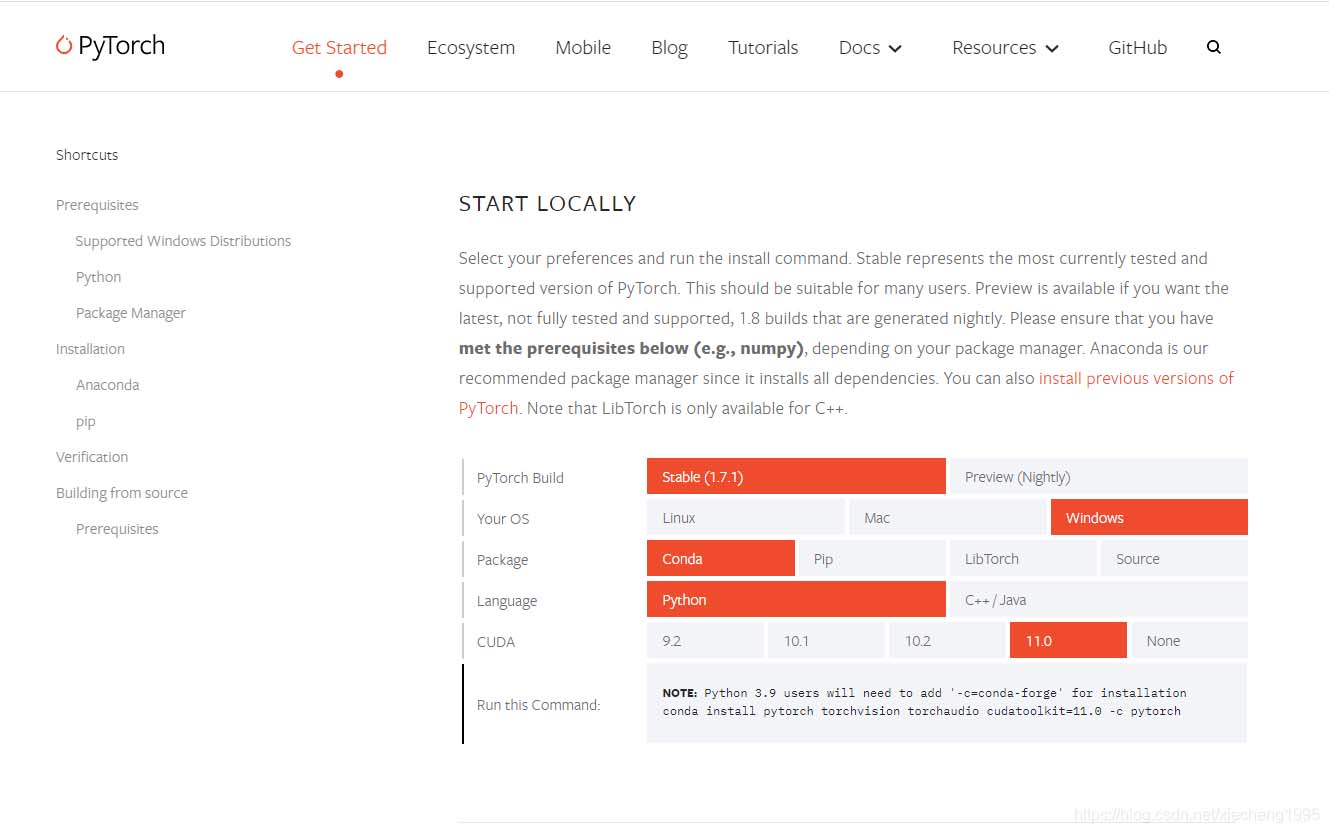Select the LibTorch package option
Viewport: 1329px width, 833px height.
[1023, 558]
